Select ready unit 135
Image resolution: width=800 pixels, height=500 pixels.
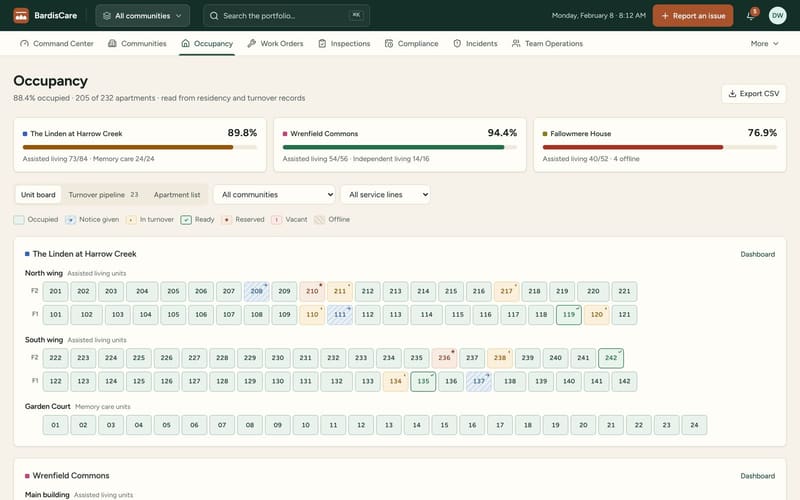[x=423, y=382]
